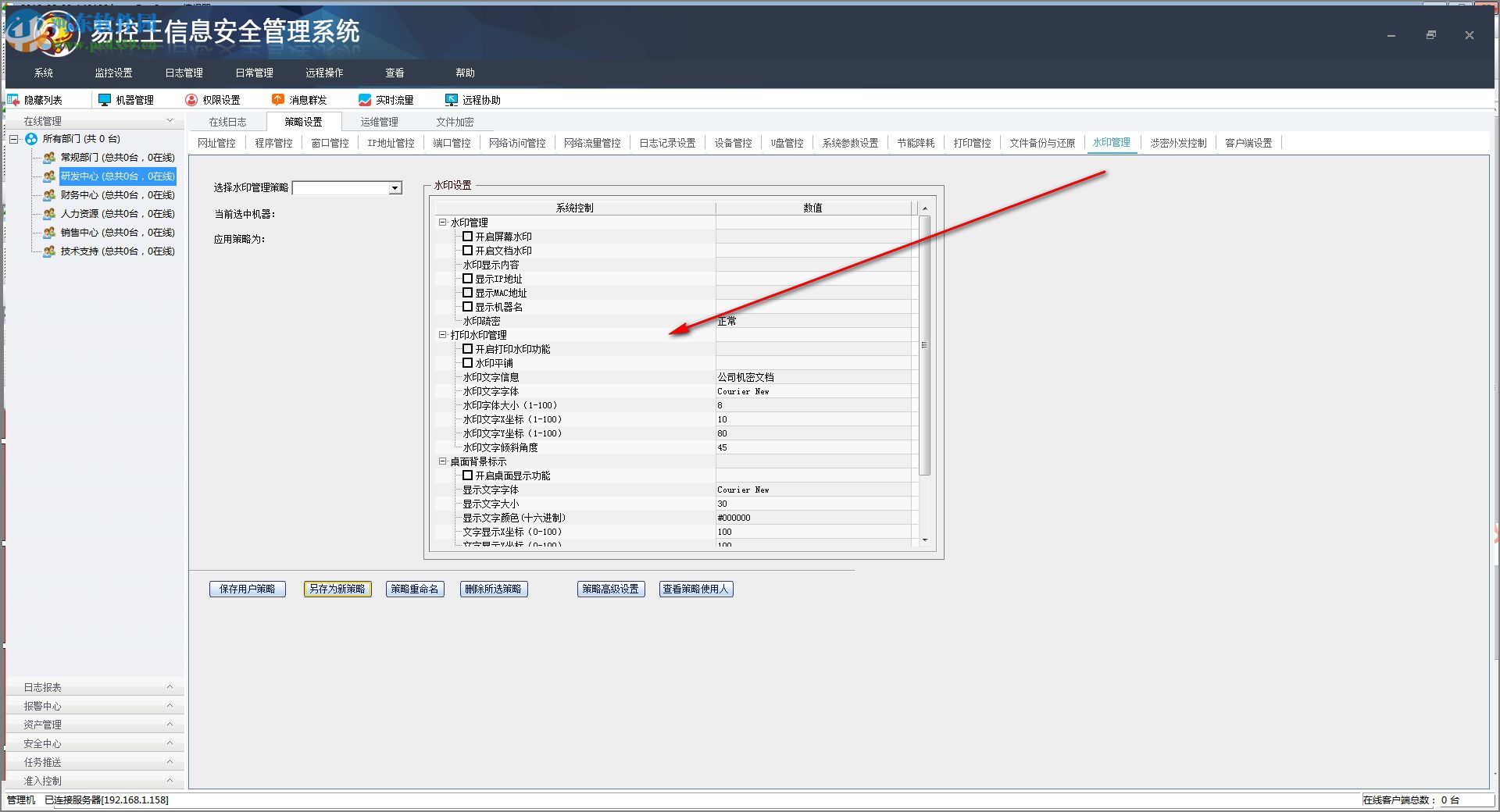The height and width of the screenshot is (812, 1500).
Task: Collapse the 水印管理 group
Action: click(442, 223)
